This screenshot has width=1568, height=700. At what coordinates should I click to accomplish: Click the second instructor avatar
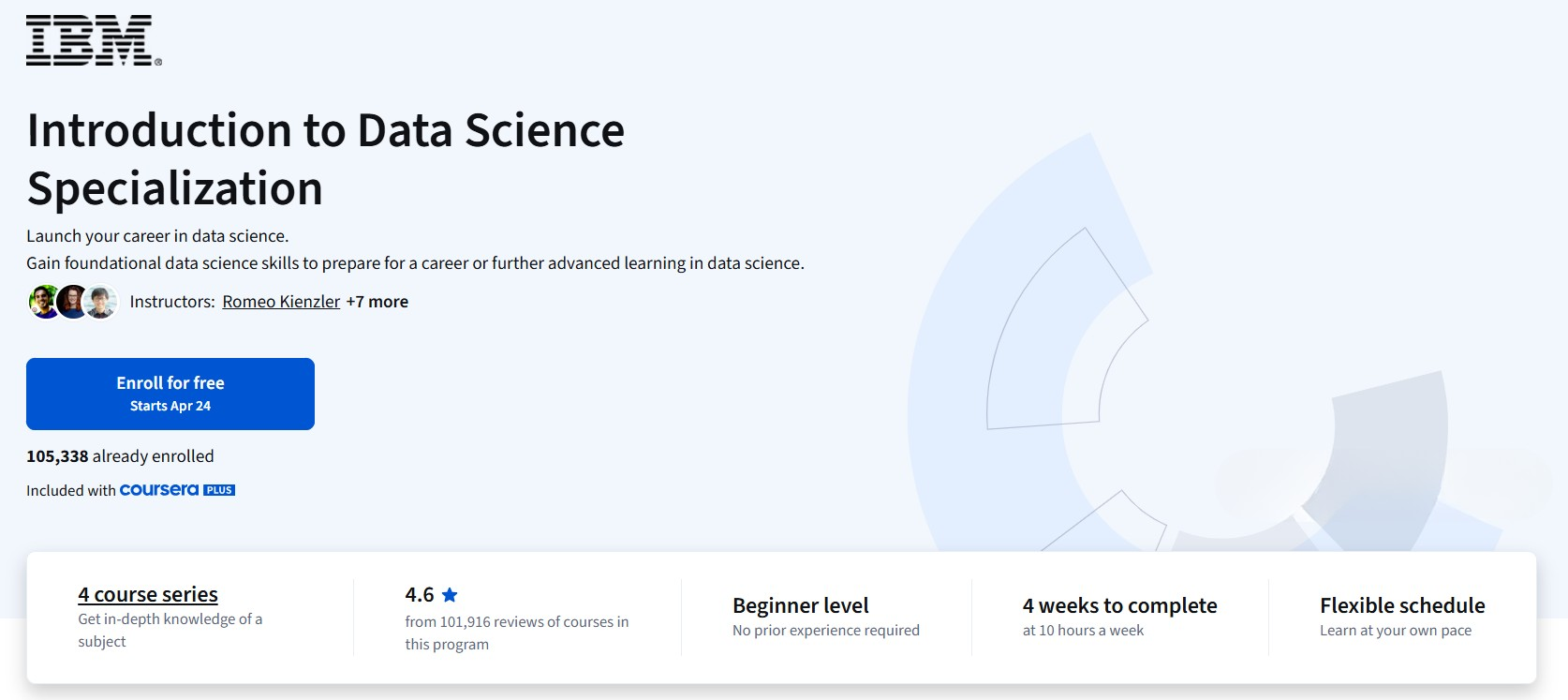(70, 301)
